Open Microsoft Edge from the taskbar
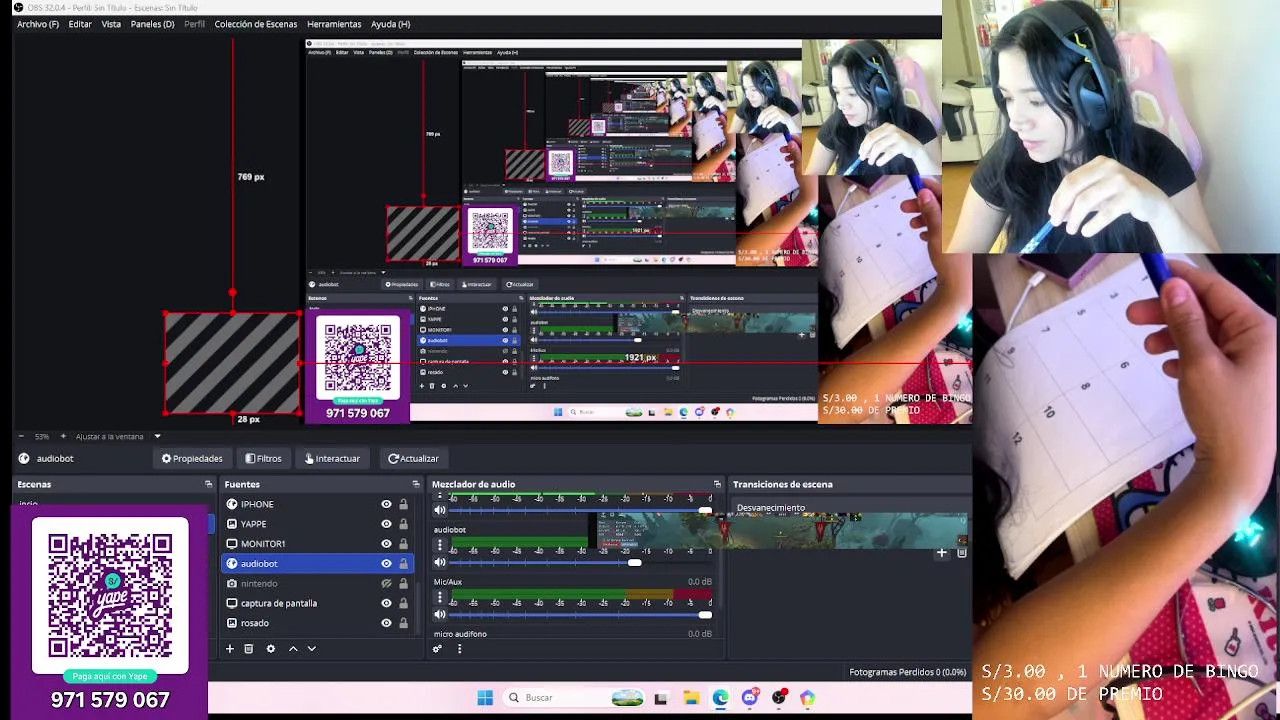Viewport: 1280px width, 720px height. tap(720, 698)
